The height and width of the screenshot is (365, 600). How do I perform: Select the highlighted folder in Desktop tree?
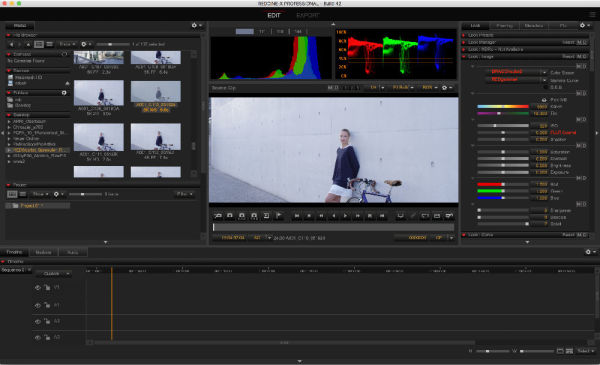coord(37,150)
